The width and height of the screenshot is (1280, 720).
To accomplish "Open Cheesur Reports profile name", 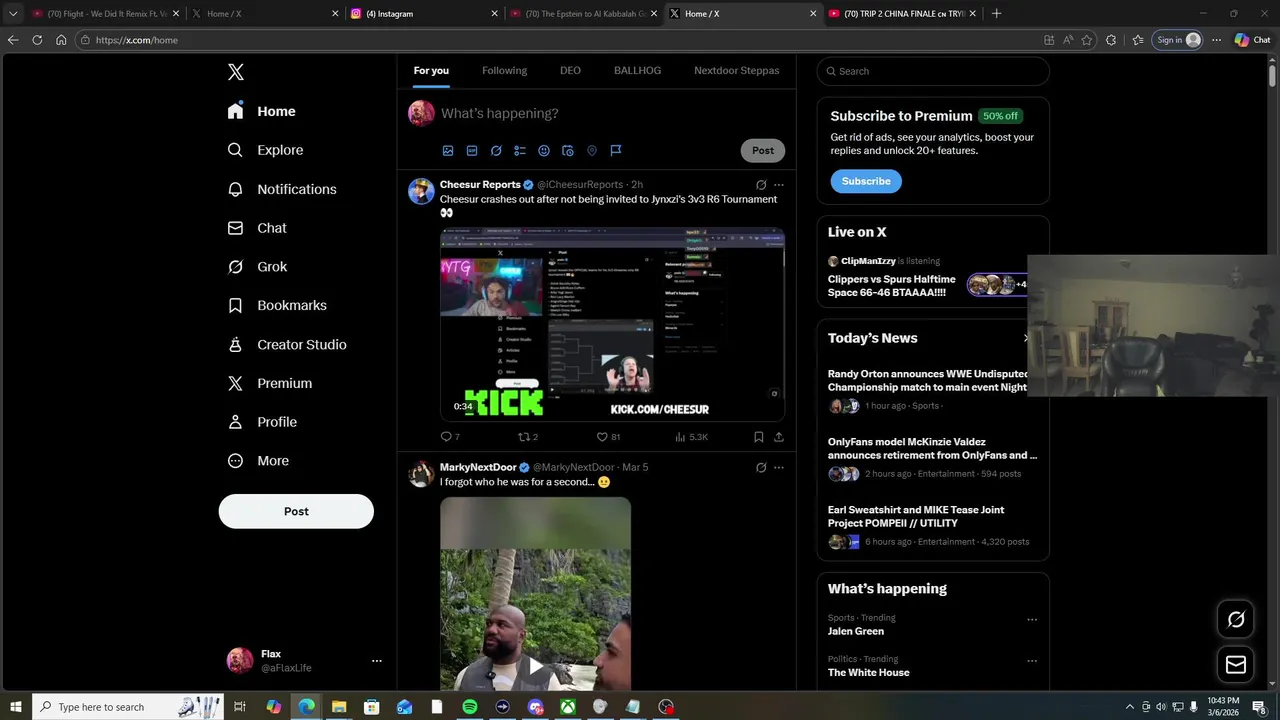I will click(480, 185).
